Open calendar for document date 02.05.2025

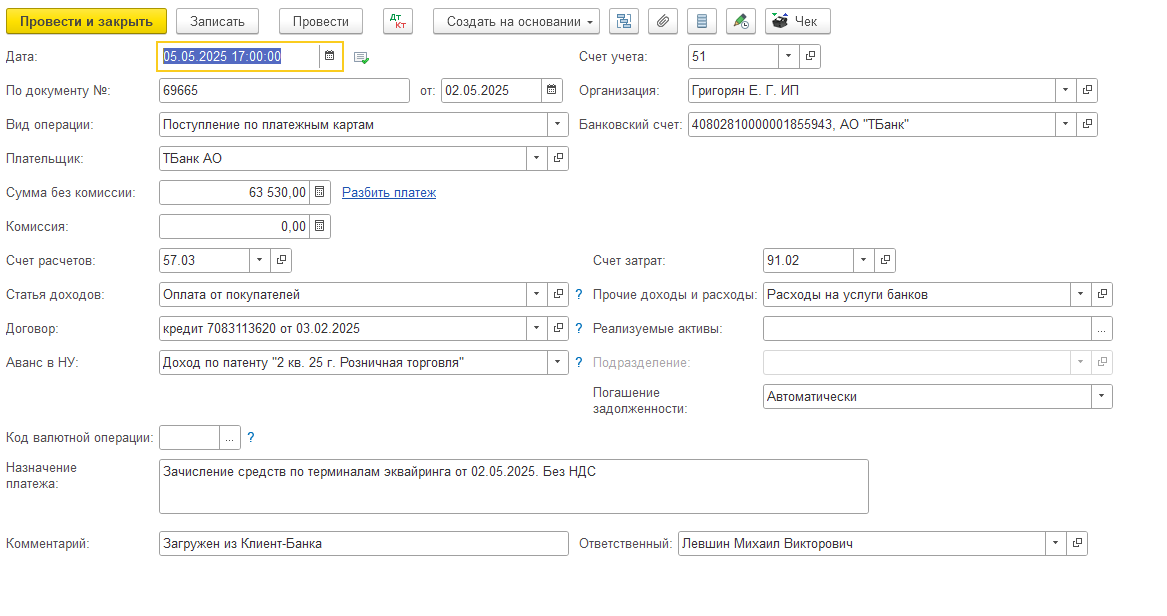(552, 91)
